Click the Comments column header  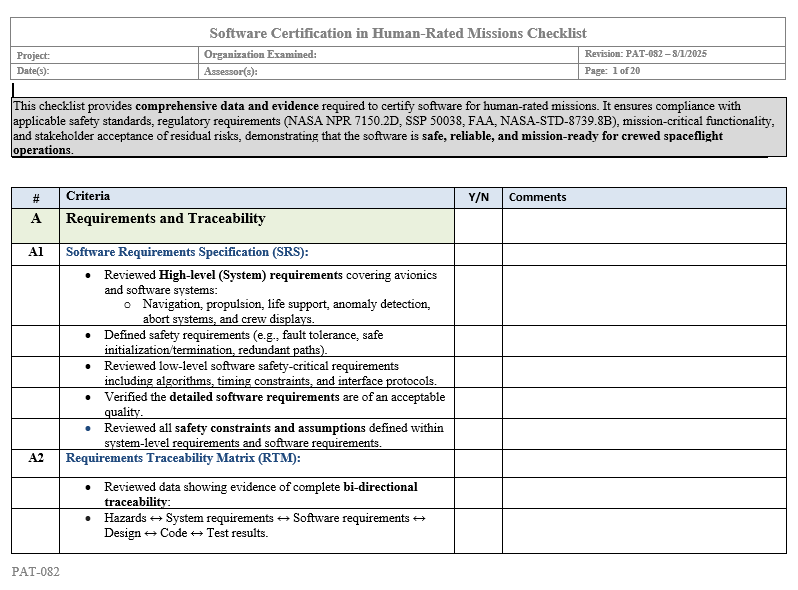point(538,198)
